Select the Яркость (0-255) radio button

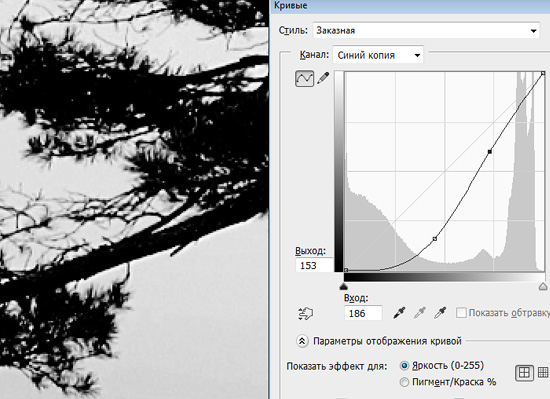pyautogui.click(x=404, y=366)
